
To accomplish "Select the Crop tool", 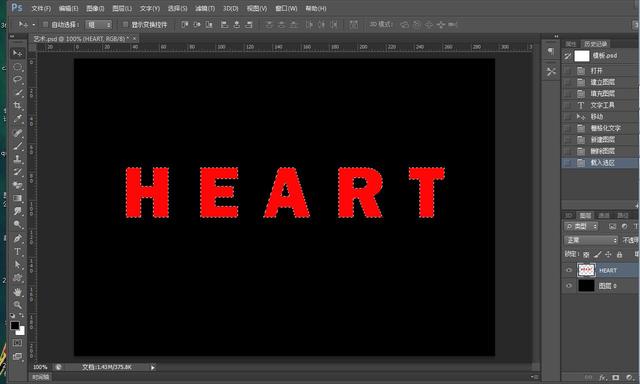I will 17,106.
